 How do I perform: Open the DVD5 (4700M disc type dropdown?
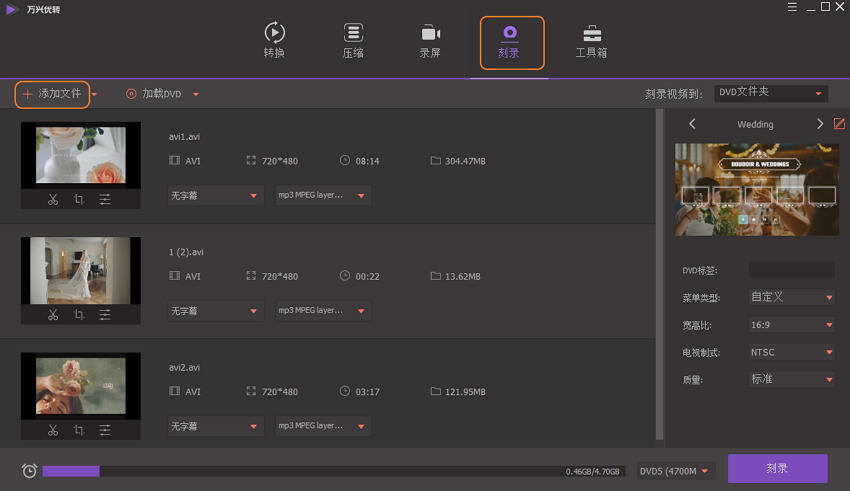pos(674,471)
